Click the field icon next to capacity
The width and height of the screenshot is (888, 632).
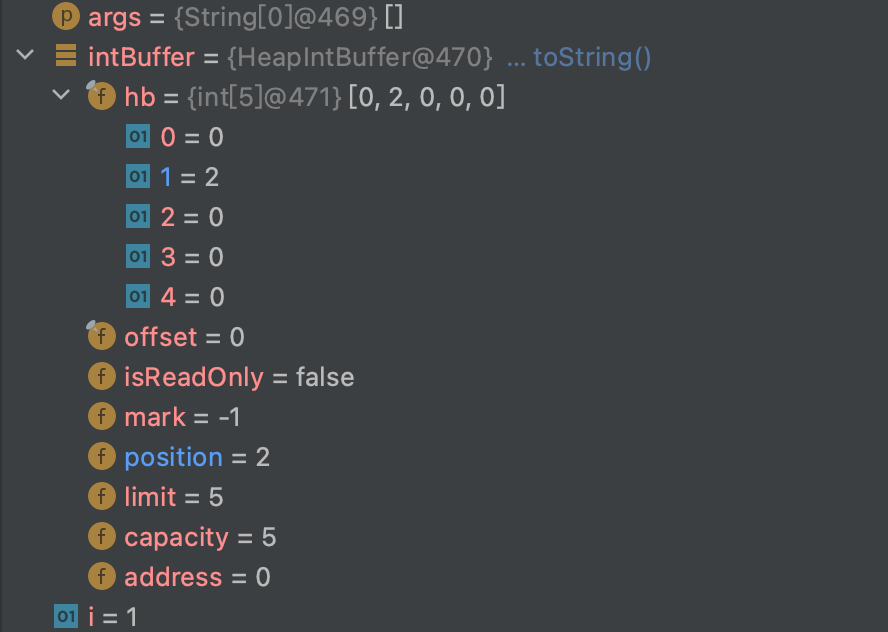tap(101, 537)
